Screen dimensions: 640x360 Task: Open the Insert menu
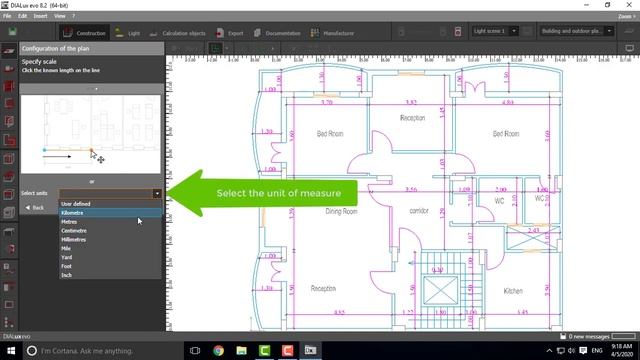tap(40, 16)
